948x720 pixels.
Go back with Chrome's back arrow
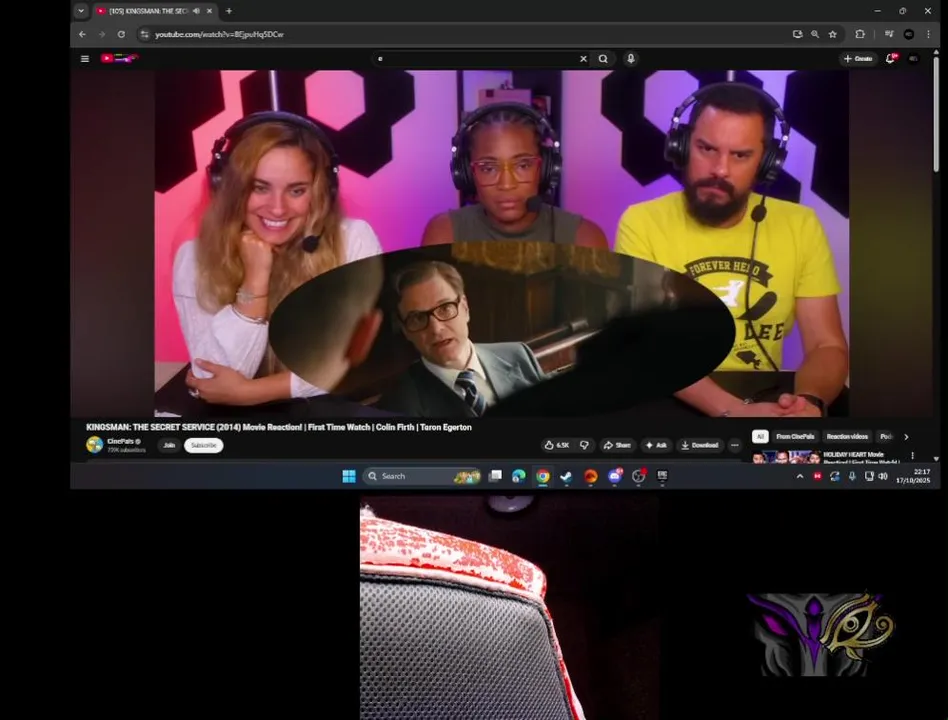83,34
